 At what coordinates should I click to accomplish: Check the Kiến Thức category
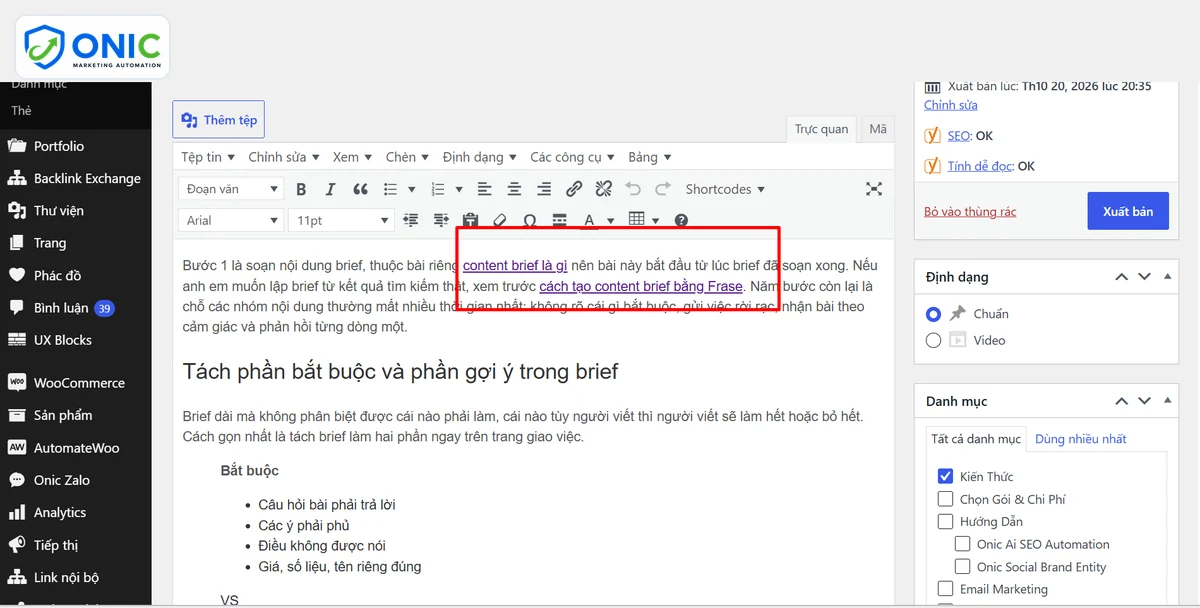(945, 476)
